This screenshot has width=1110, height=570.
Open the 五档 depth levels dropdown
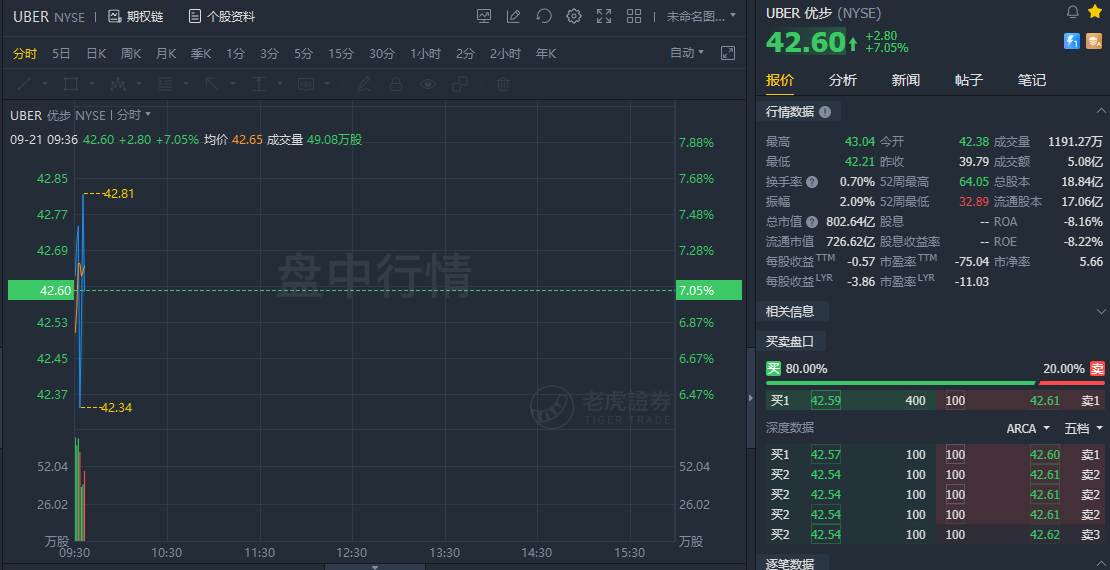click(1084, 428)
